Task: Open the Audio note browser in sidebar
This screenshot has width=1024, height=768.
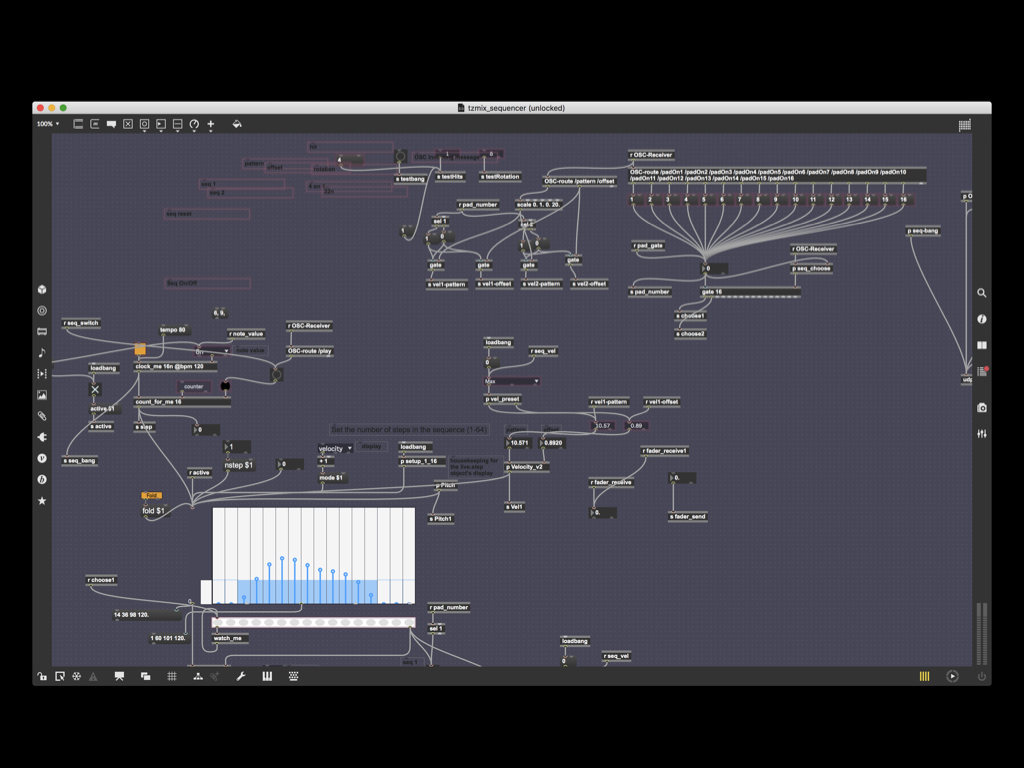Action: tap(42, 352)
